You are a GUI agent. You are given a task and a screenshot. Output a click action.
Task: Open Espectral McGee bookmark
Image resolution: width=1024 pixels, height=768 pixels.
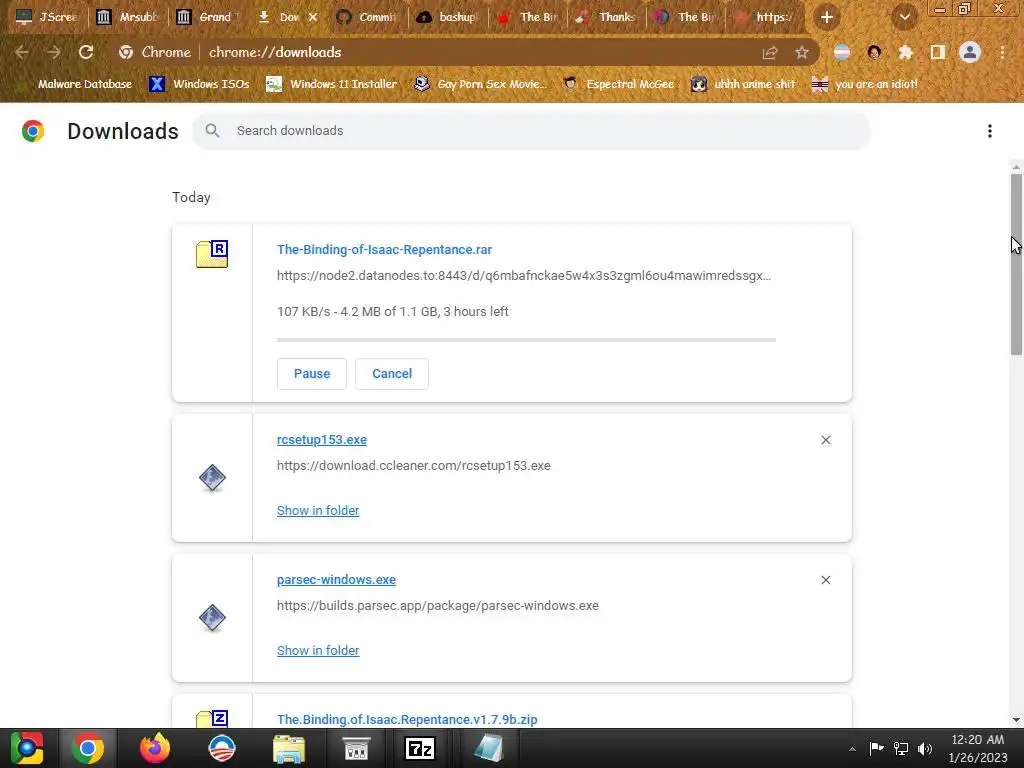point(618,84)
